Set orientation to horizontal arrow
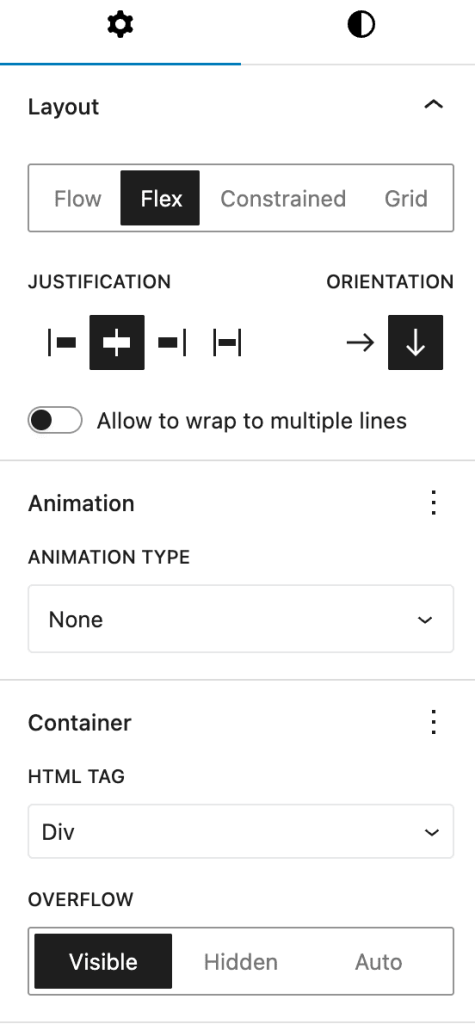Viewport: 475px width, 1024px height. [x=361, y=342]
